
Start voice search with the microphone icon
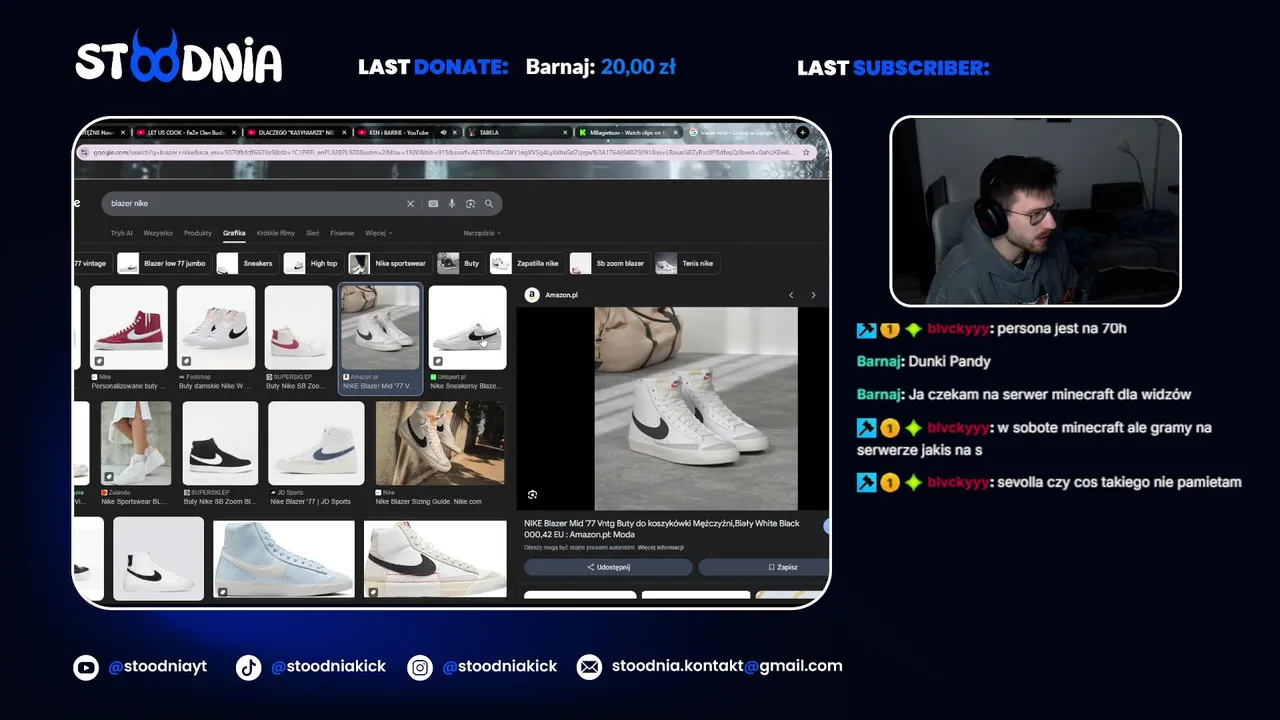click(452, 203)
